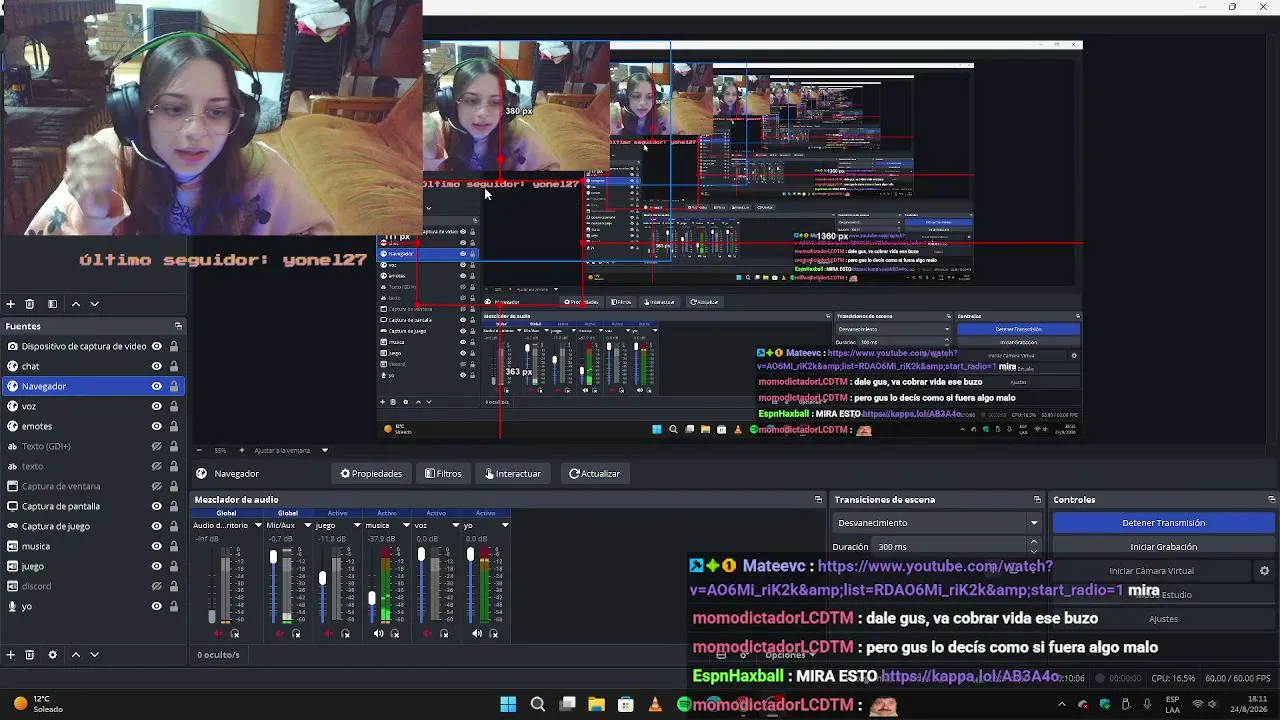Hide the chat source
1280x720 pixels.
click(x=157, y=366)
